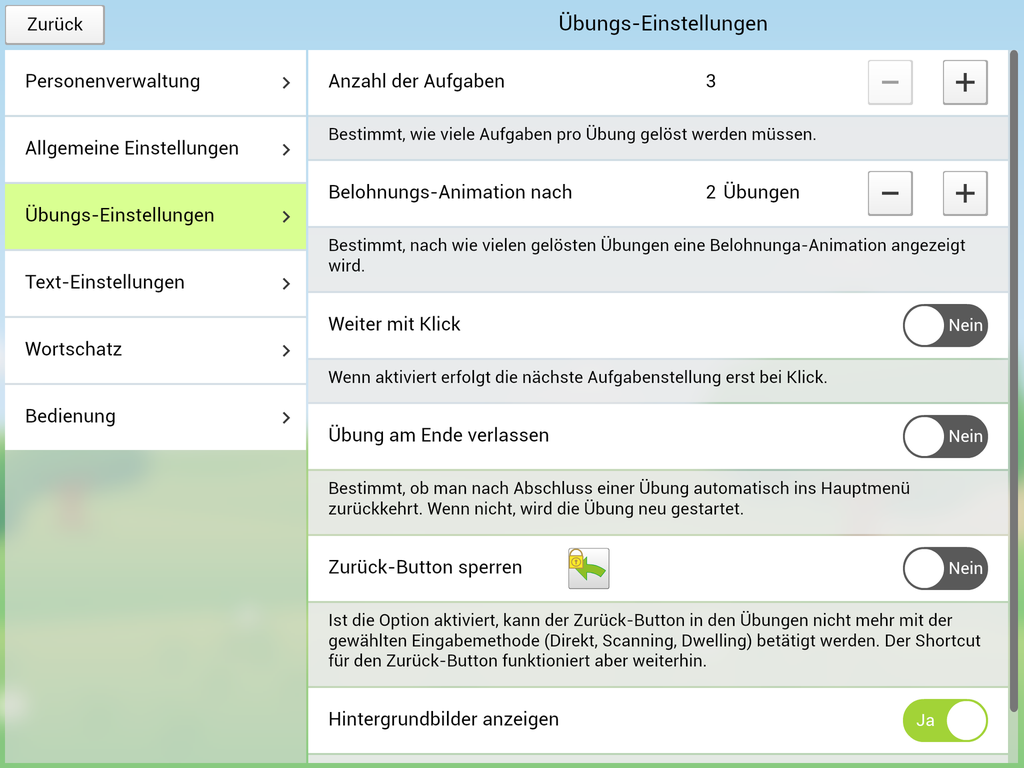Decrease Belohnungs-Animation count with minus
The width and height of the screenshot is (1024, 768).
889,193
